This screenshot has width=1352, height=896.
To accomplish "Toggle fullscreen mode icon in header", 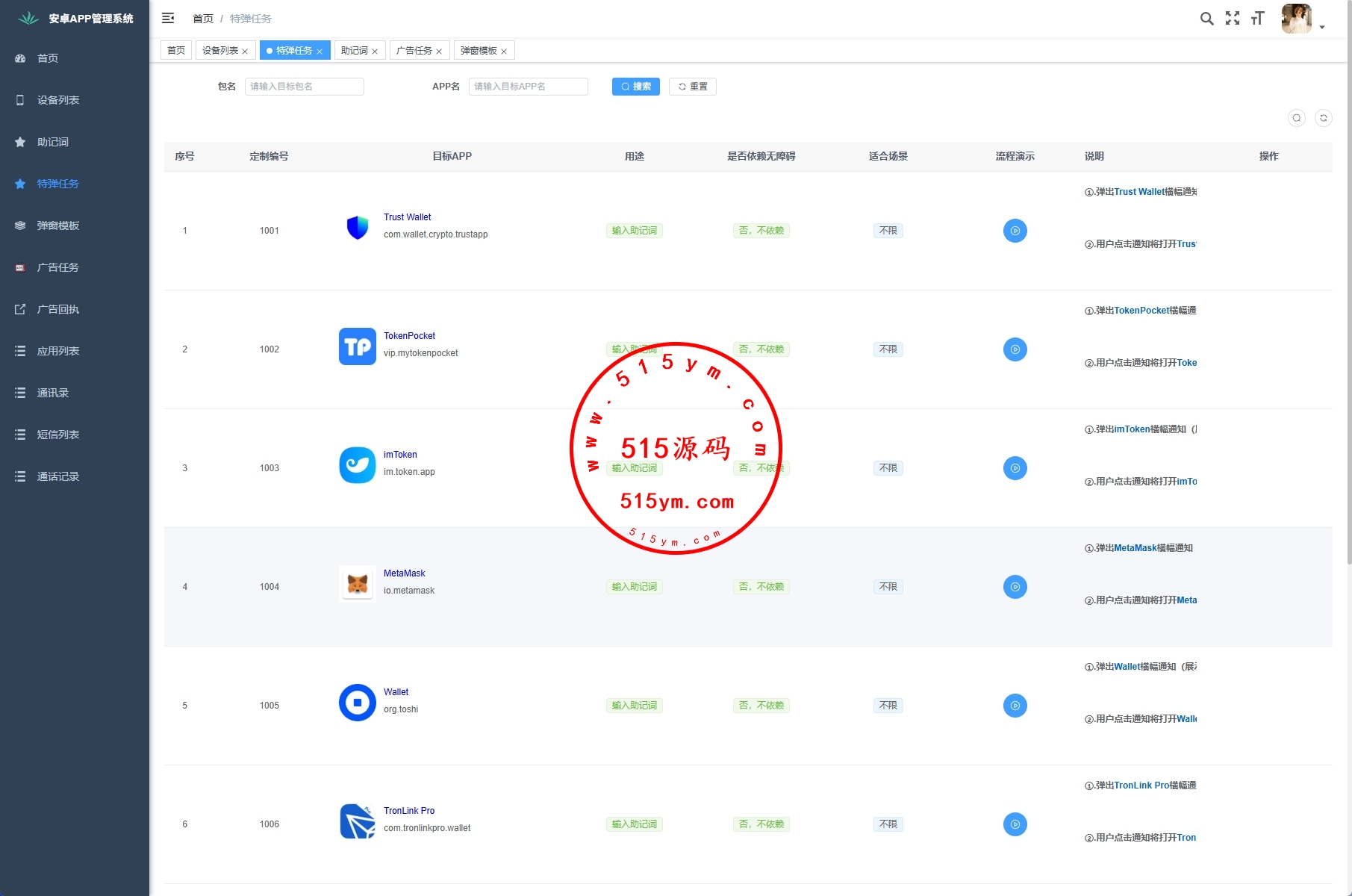I will 1233,19.
